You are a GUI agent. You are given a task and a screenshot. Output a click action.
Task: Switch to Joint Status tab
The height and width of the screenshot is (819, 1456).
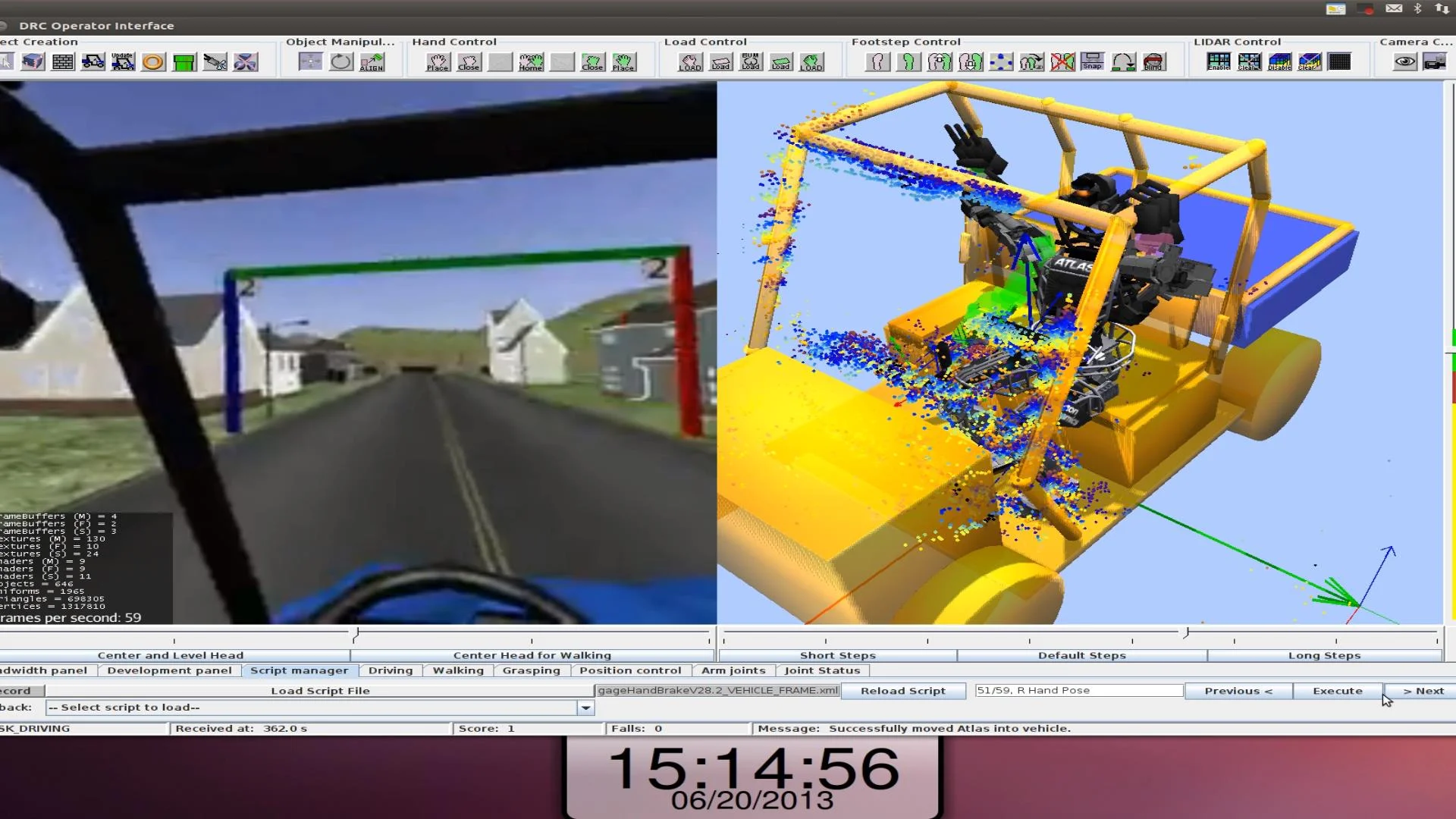tap(822, 670)
